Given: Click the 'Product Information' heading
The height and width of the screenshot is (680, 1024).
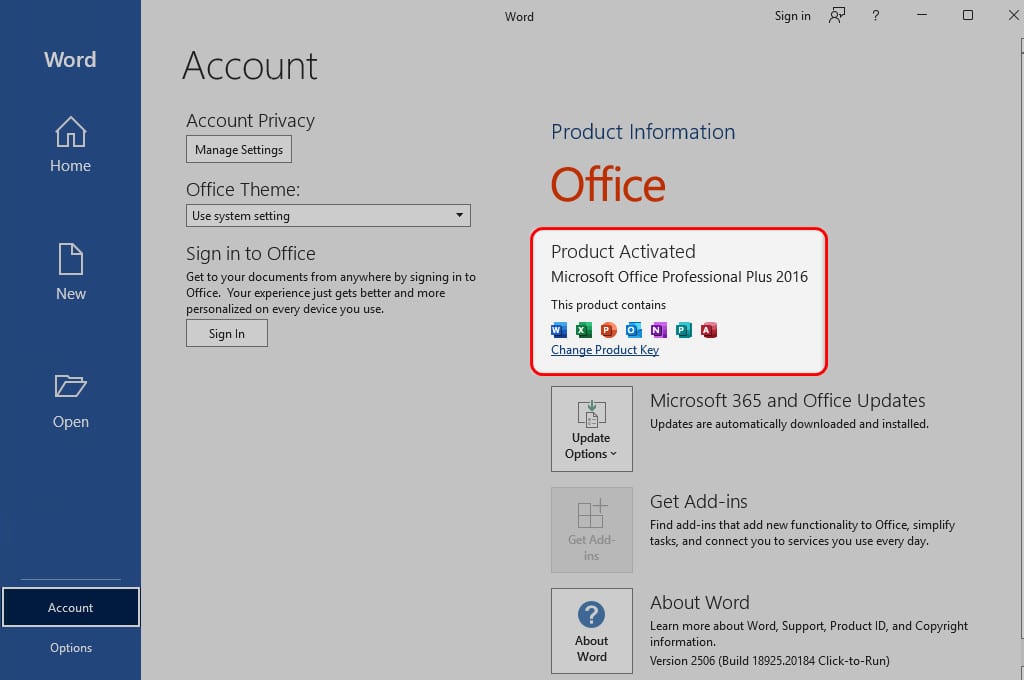Looking at the screenshot, I should tap(643, 132).
